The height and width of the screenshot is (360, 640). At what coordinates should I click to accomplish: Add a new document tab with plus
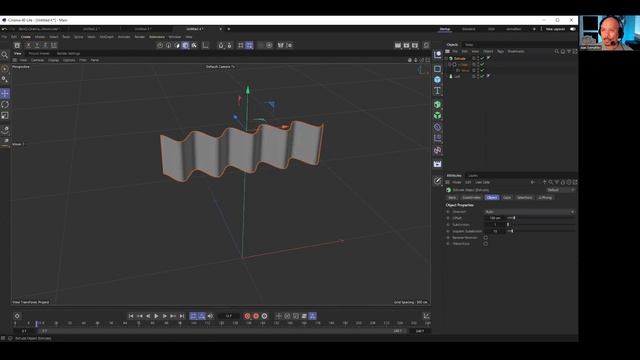point(229,29)
